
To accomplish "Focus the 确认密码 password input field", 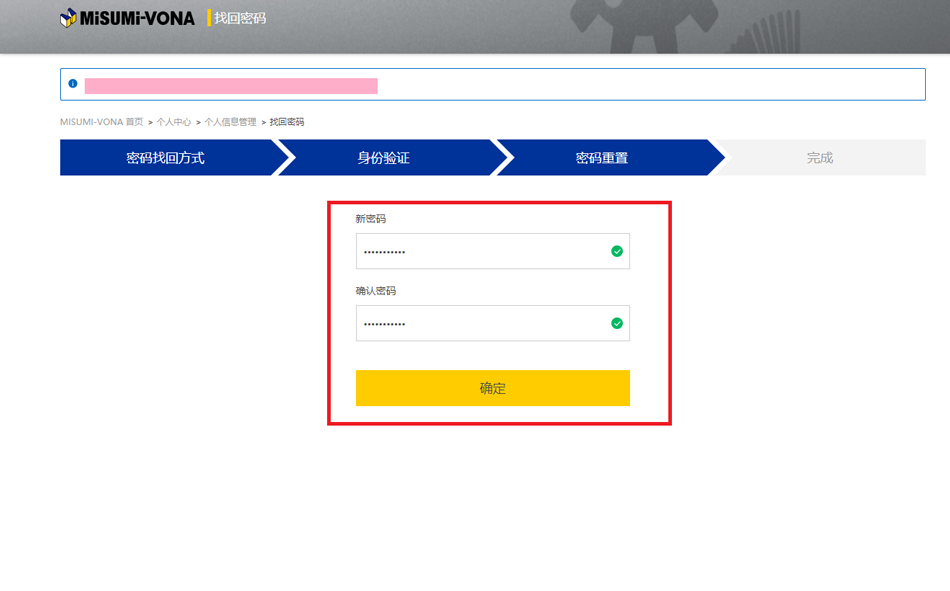I will tap(480, 323).
